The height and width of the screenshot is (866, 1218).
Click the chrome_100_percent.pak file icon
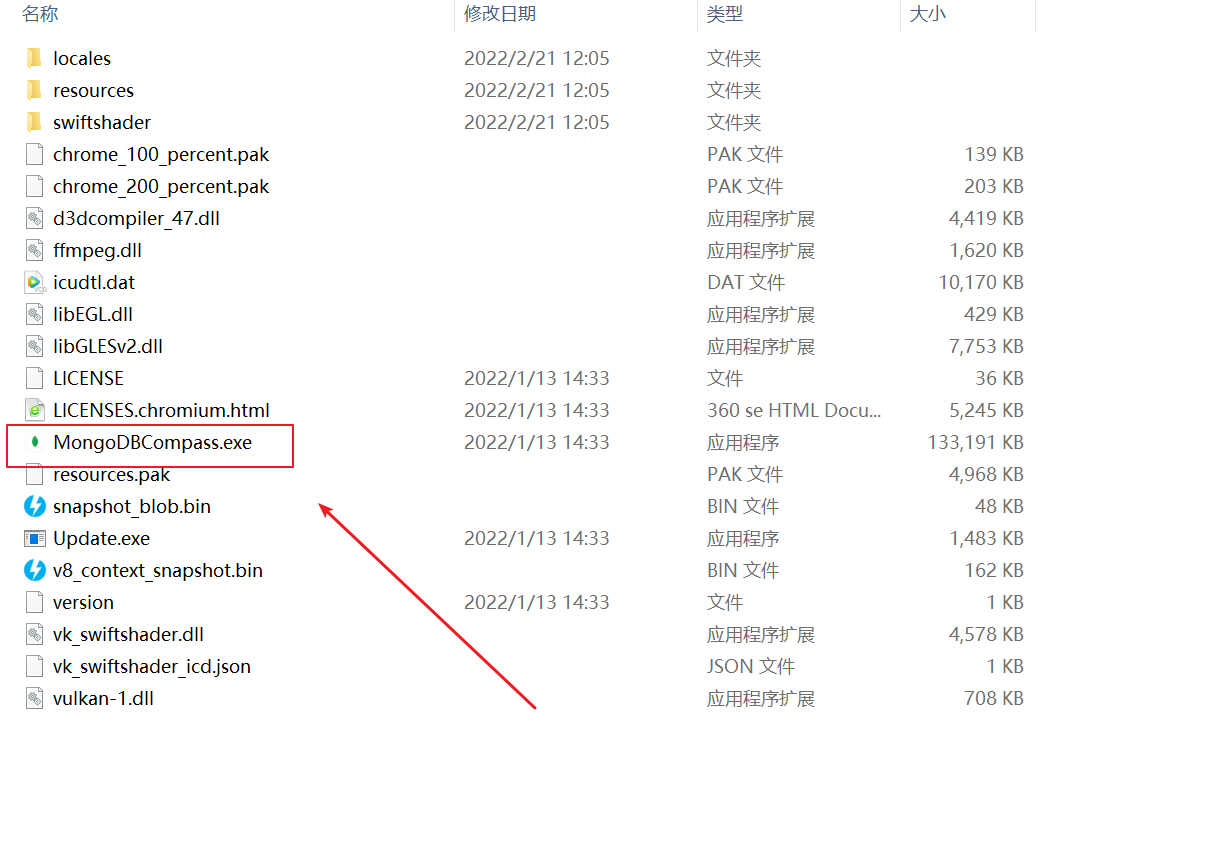tap(35, 154)
